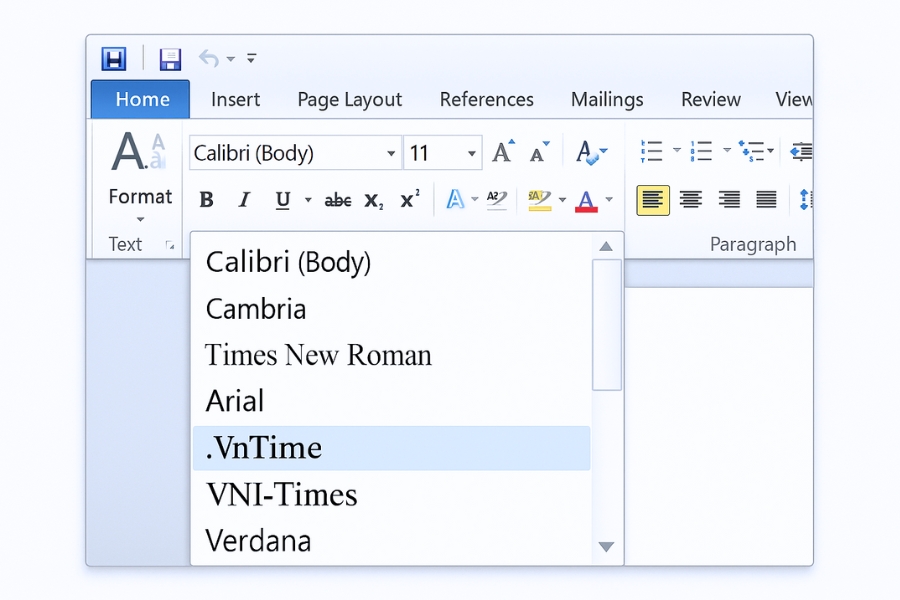
Task: Open the Mailings ribbon tab
Action: tap(606, 99)
